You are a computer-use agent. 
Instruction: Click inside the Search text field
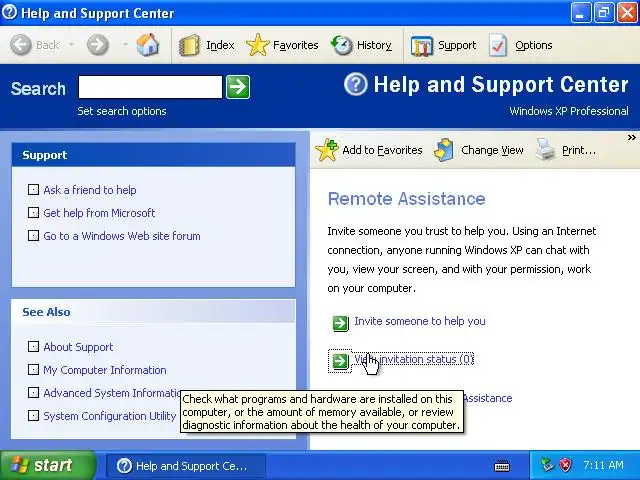click(x=150, y=87)
